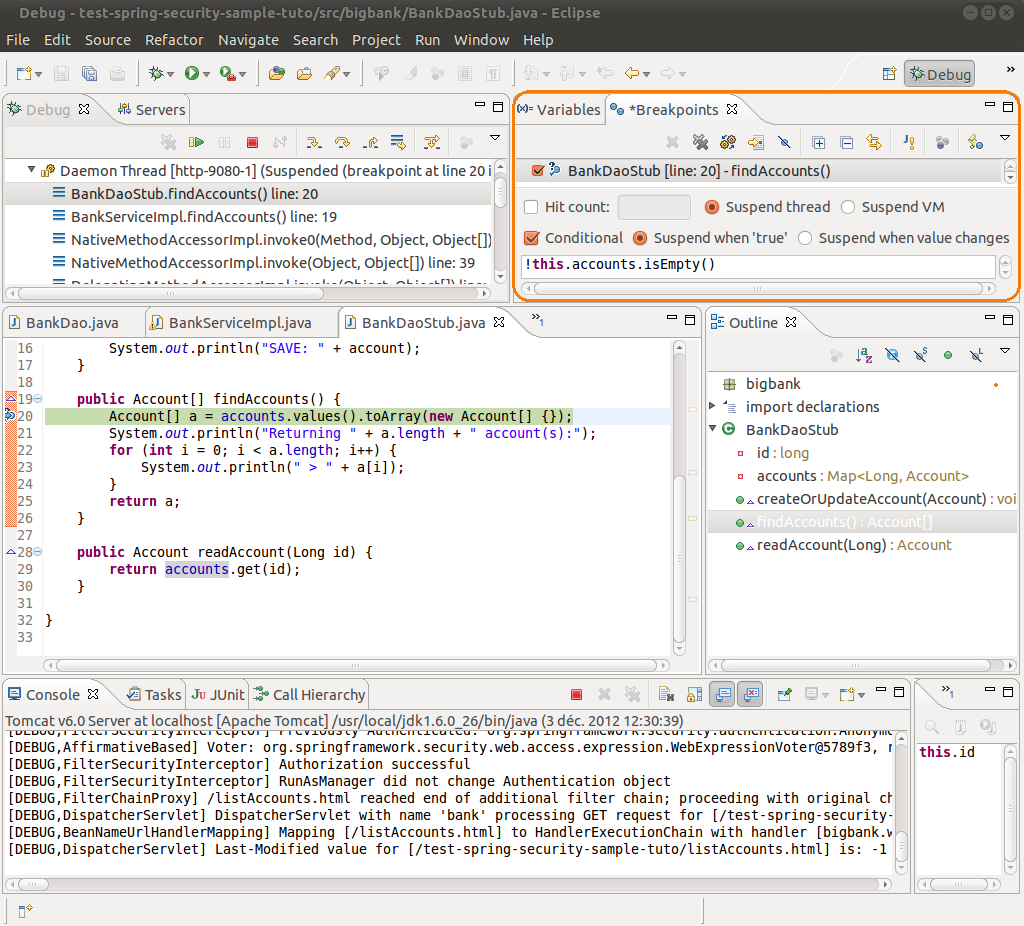Viewport: 1024px width, 926px height.
Task: Open the Breakpoints view menu dropdown
Action: click(1005, 138)
